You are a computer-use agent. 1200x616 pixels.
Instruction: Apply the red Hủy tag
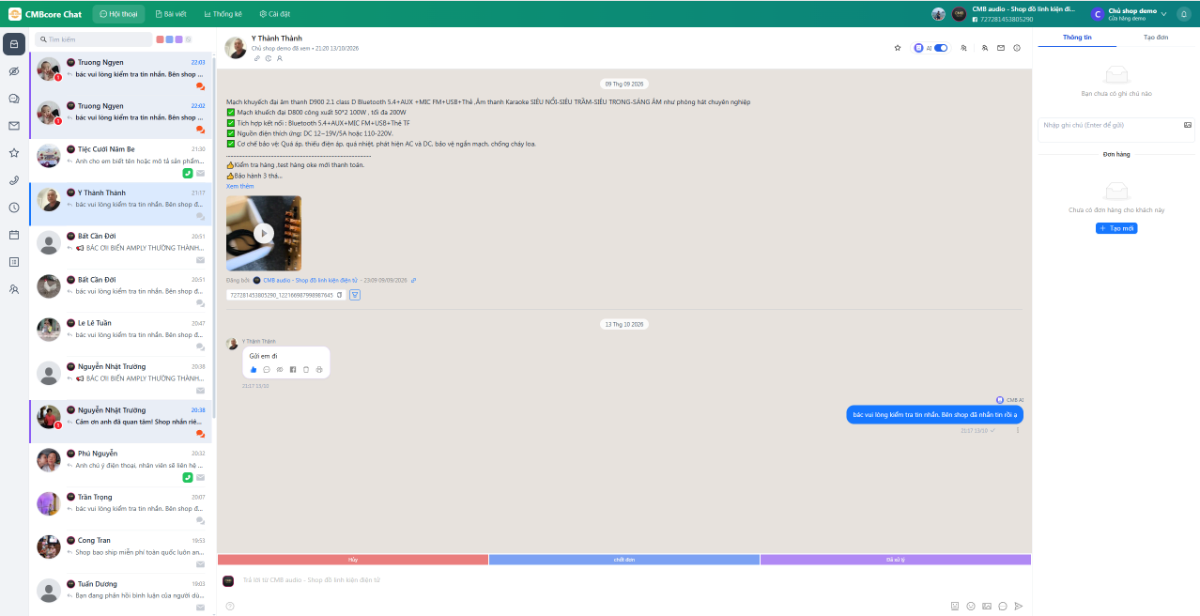click(352, 560)
